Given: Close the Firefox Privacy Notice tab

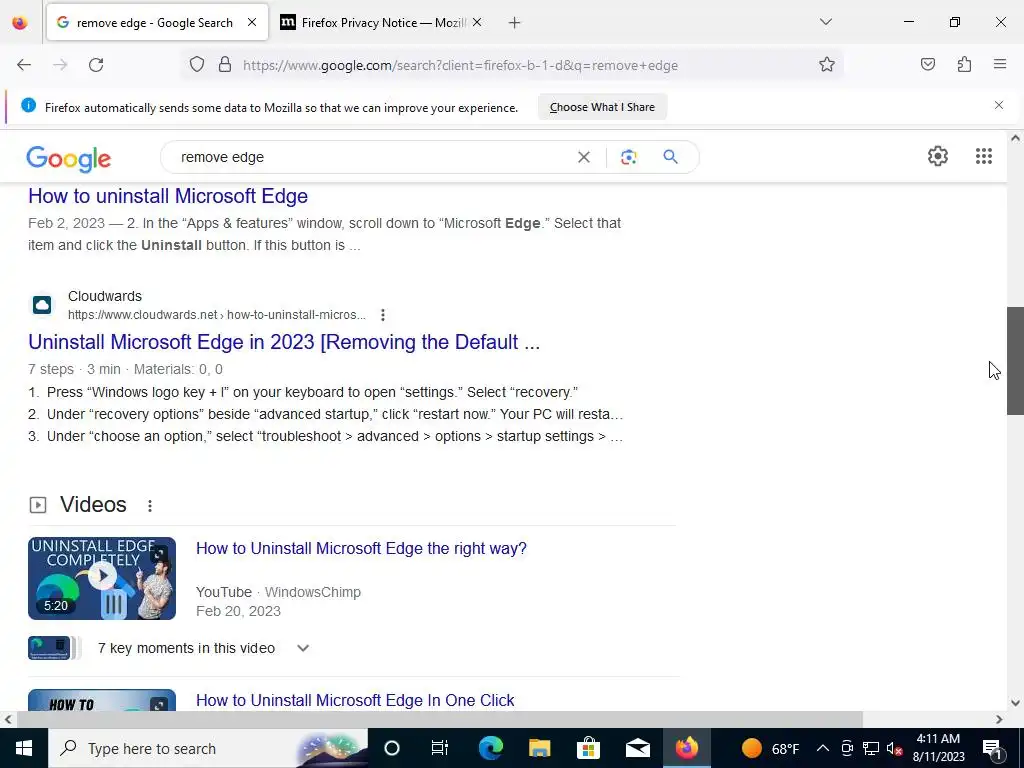Looking at the screenshot, I should 477,22.
